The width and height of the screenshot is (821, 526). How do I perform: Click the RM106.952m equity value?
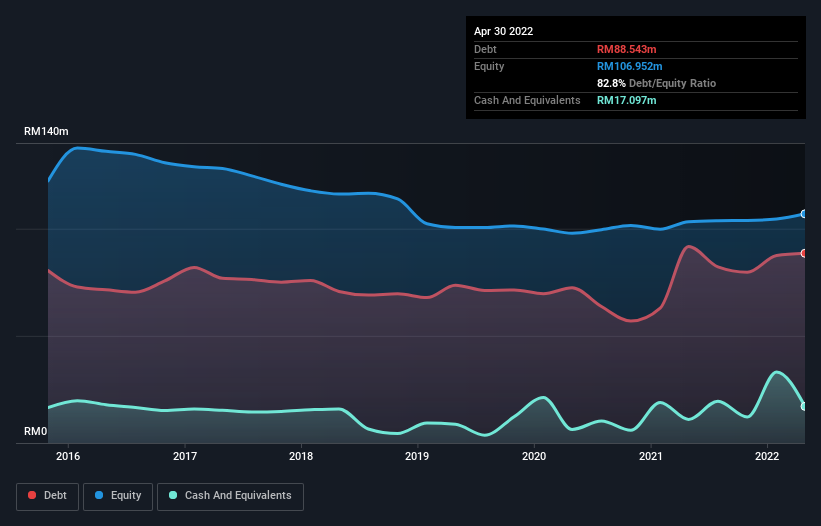(630, 66)
